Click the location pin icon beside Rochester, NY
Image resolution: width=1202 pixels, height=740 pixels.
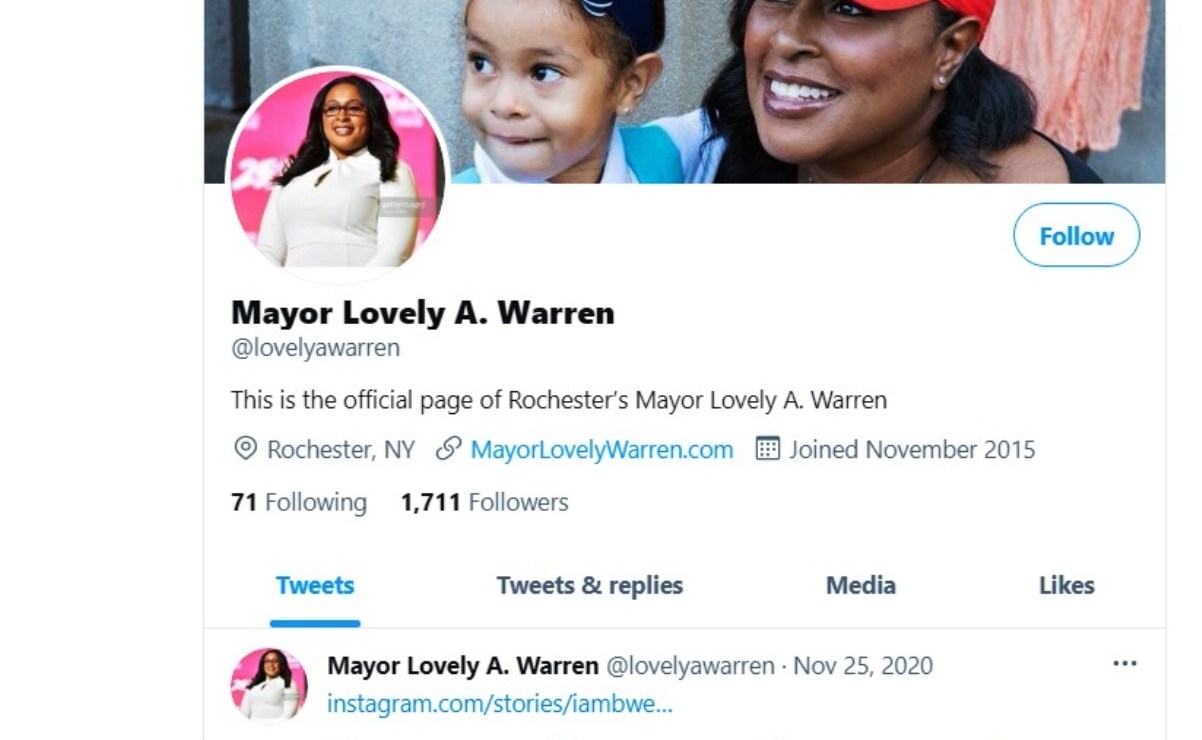click(x=245, y=448)
